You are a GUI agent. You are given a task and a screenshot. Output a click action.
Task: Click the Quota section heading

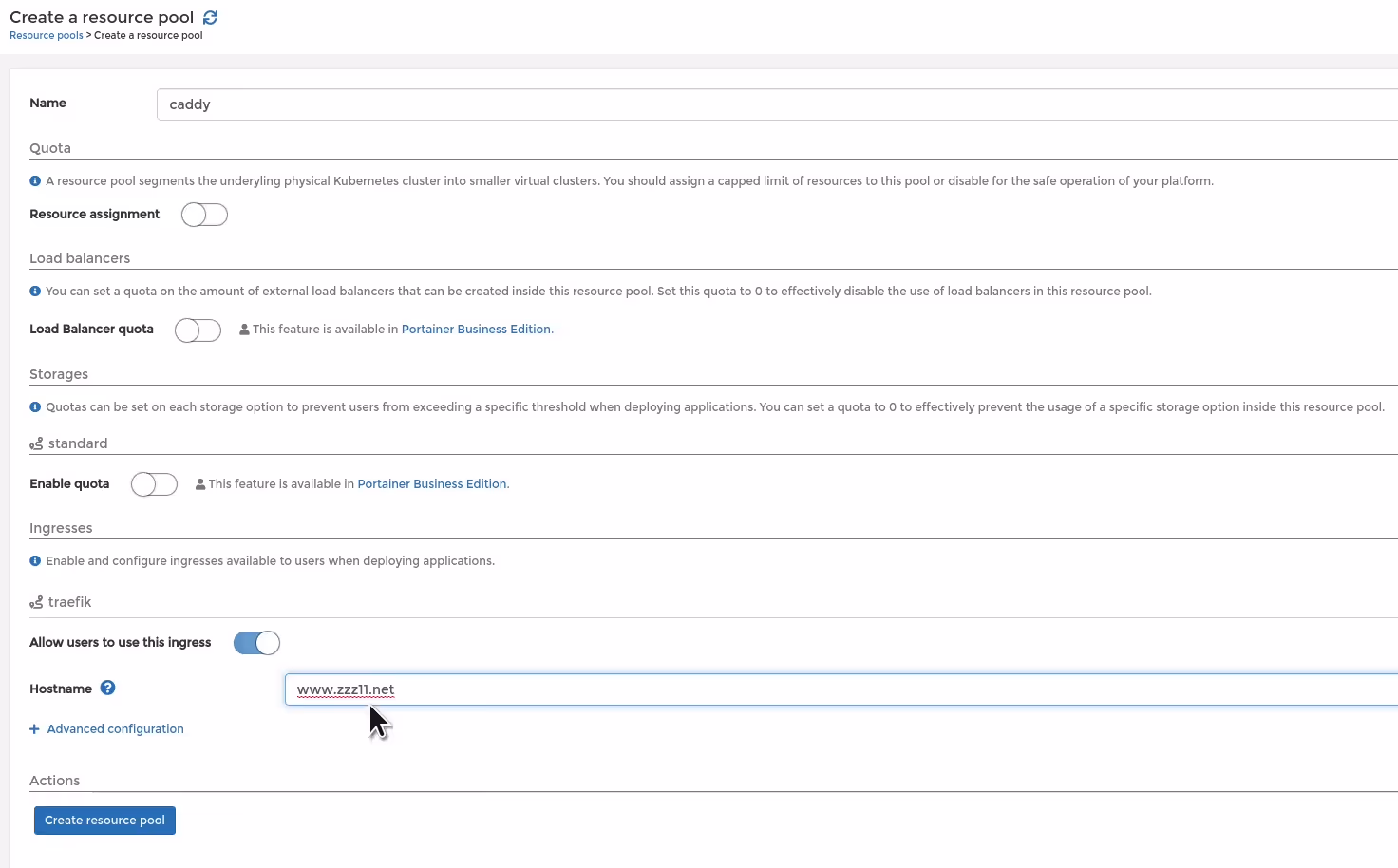(x=50, y=148)
